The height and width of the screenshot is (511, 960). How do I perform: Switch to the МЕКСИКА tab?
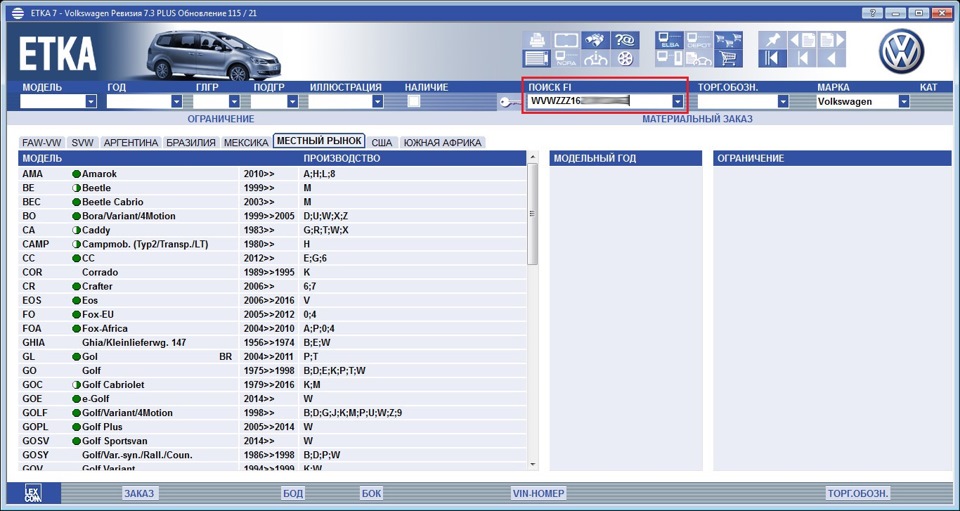click(246, 143)
